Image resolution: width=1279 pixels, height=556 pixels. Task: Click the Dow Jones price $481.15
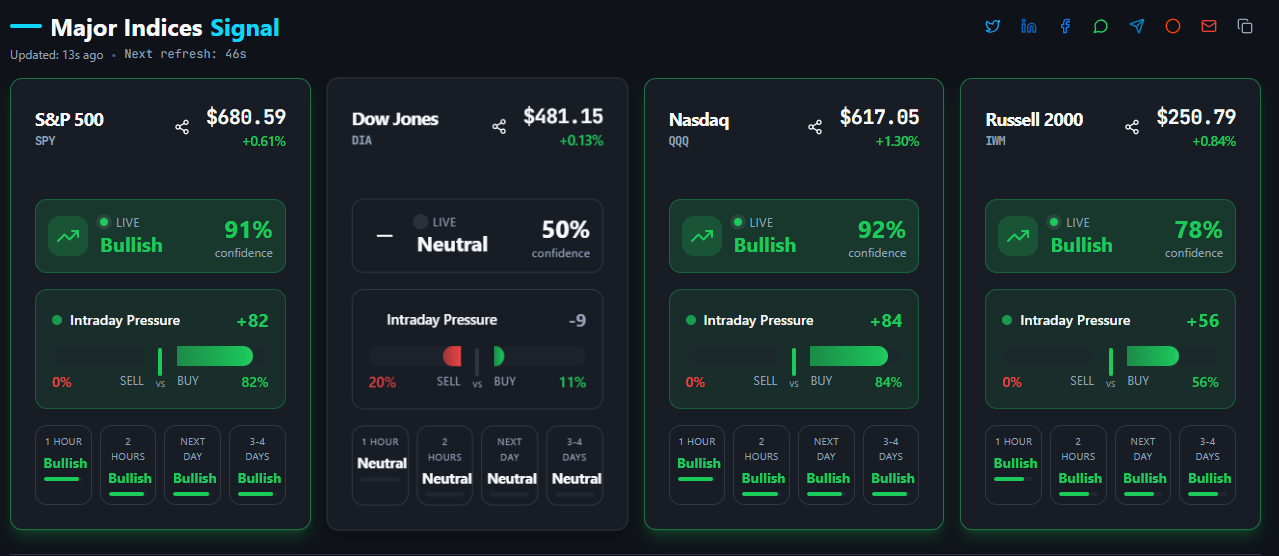563,117
